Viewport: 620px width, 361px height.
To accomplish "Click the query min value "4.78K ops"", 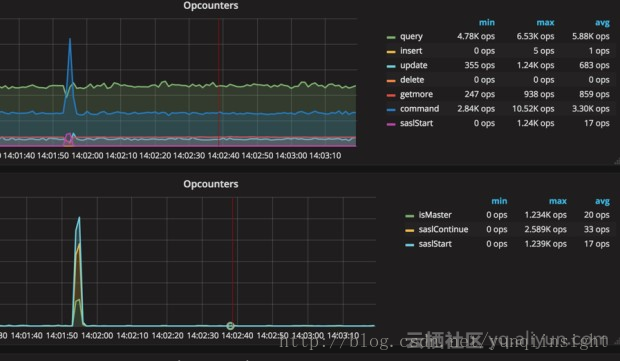I will tap(476, 36).
